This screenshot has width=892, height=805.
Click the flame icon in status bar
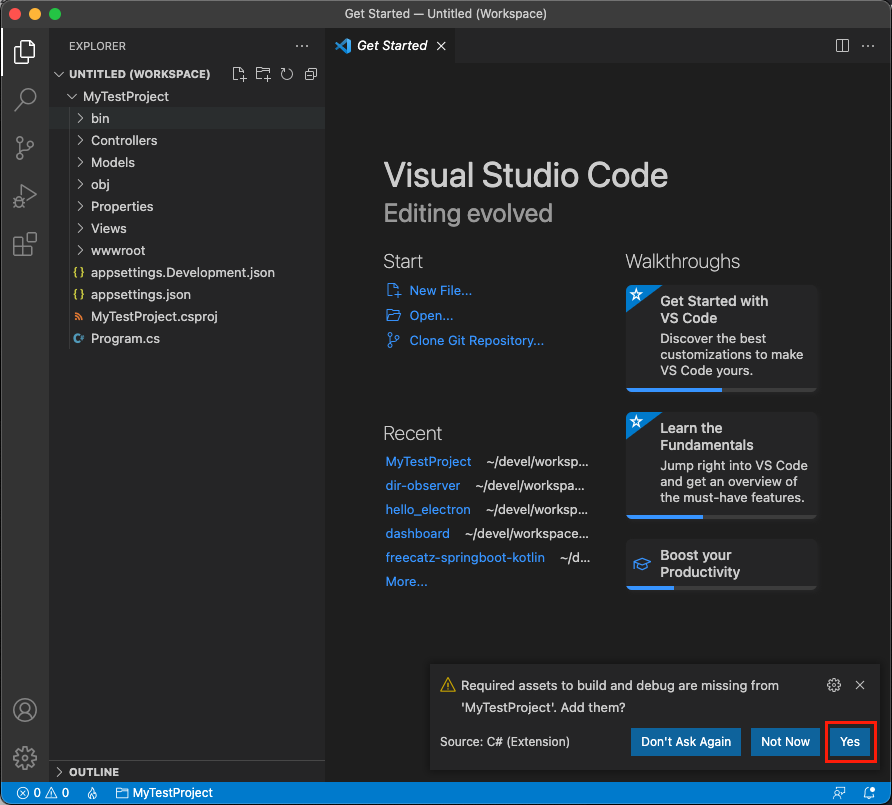click(92, 793)
